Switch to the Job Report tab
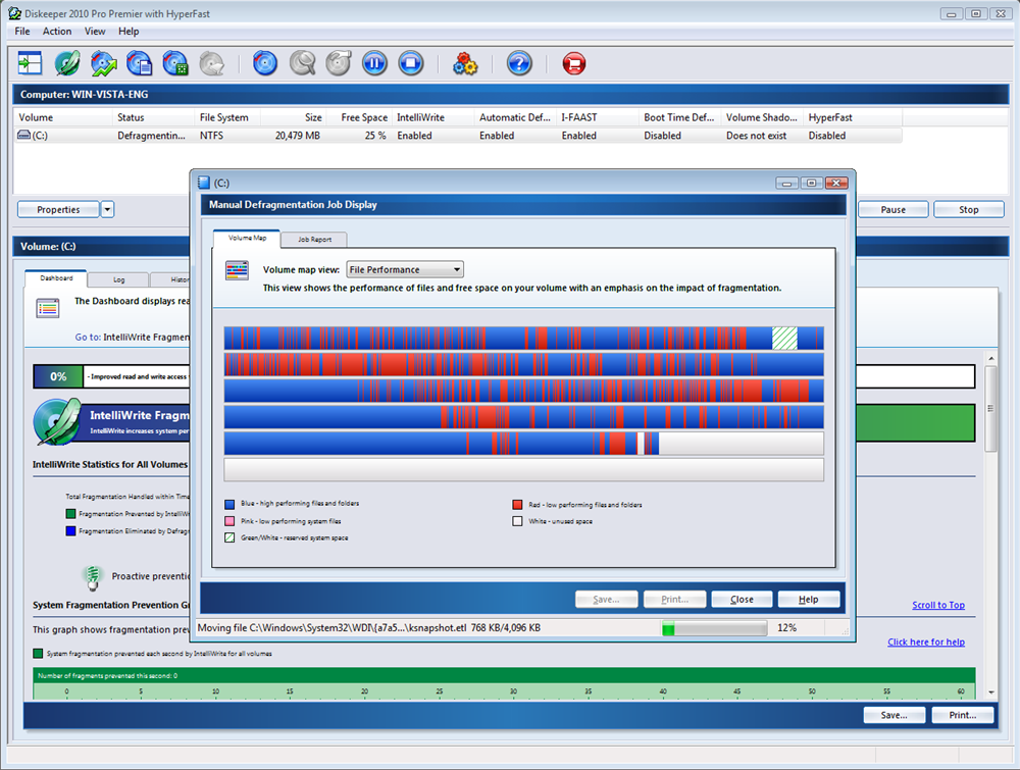This screenshot has height=770, width=1020. 314,239
